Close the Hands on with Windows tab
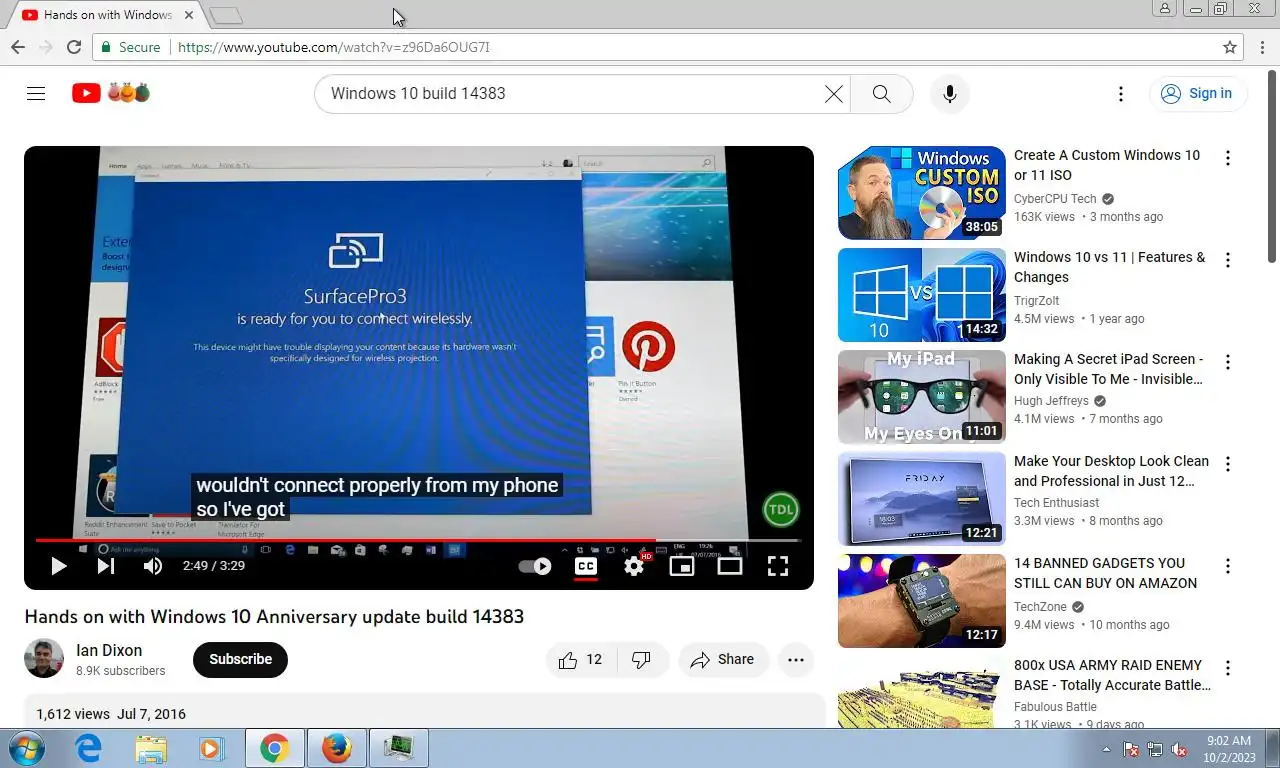This screenshot has height=768, width=1280. coord(189,15)
